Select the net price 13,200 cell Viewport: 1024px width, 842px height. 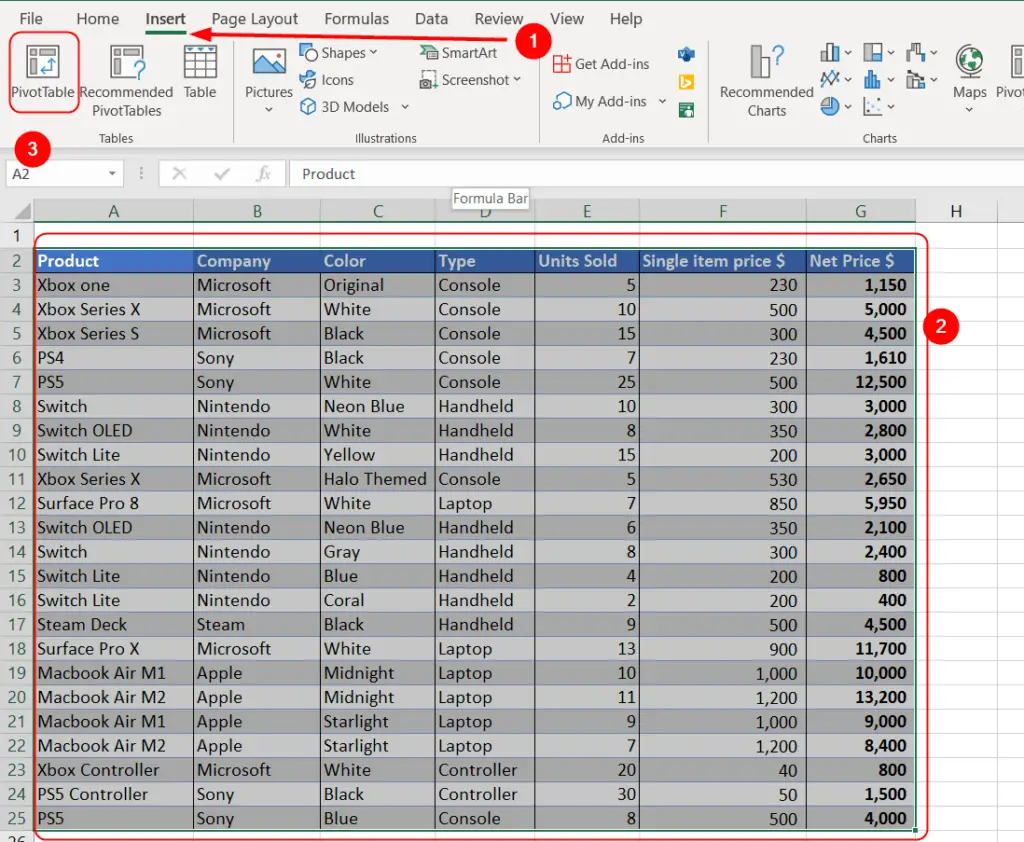[x=861, y=697]
